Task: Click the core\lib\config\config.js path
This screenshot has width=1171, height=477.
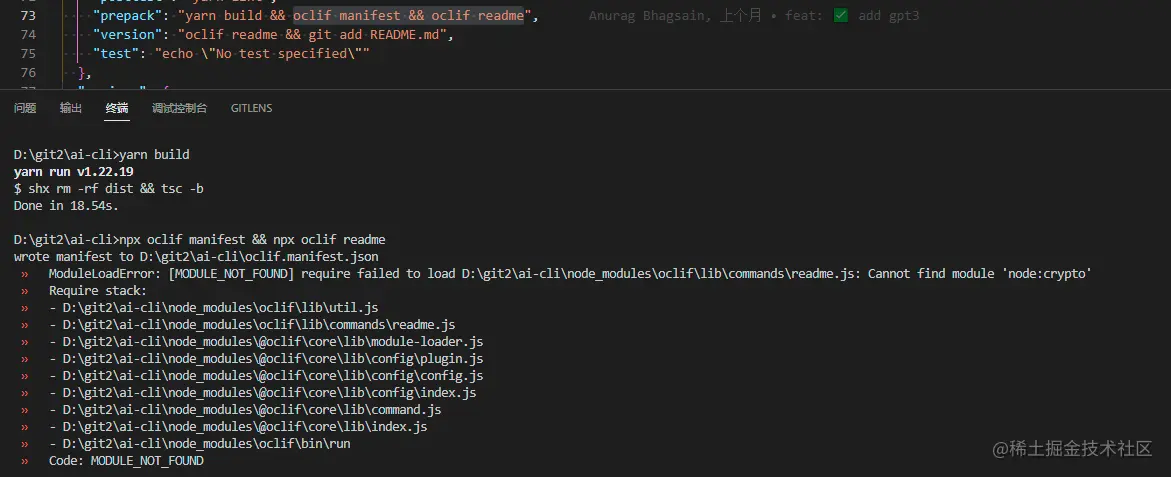Action: pos(273,375)
